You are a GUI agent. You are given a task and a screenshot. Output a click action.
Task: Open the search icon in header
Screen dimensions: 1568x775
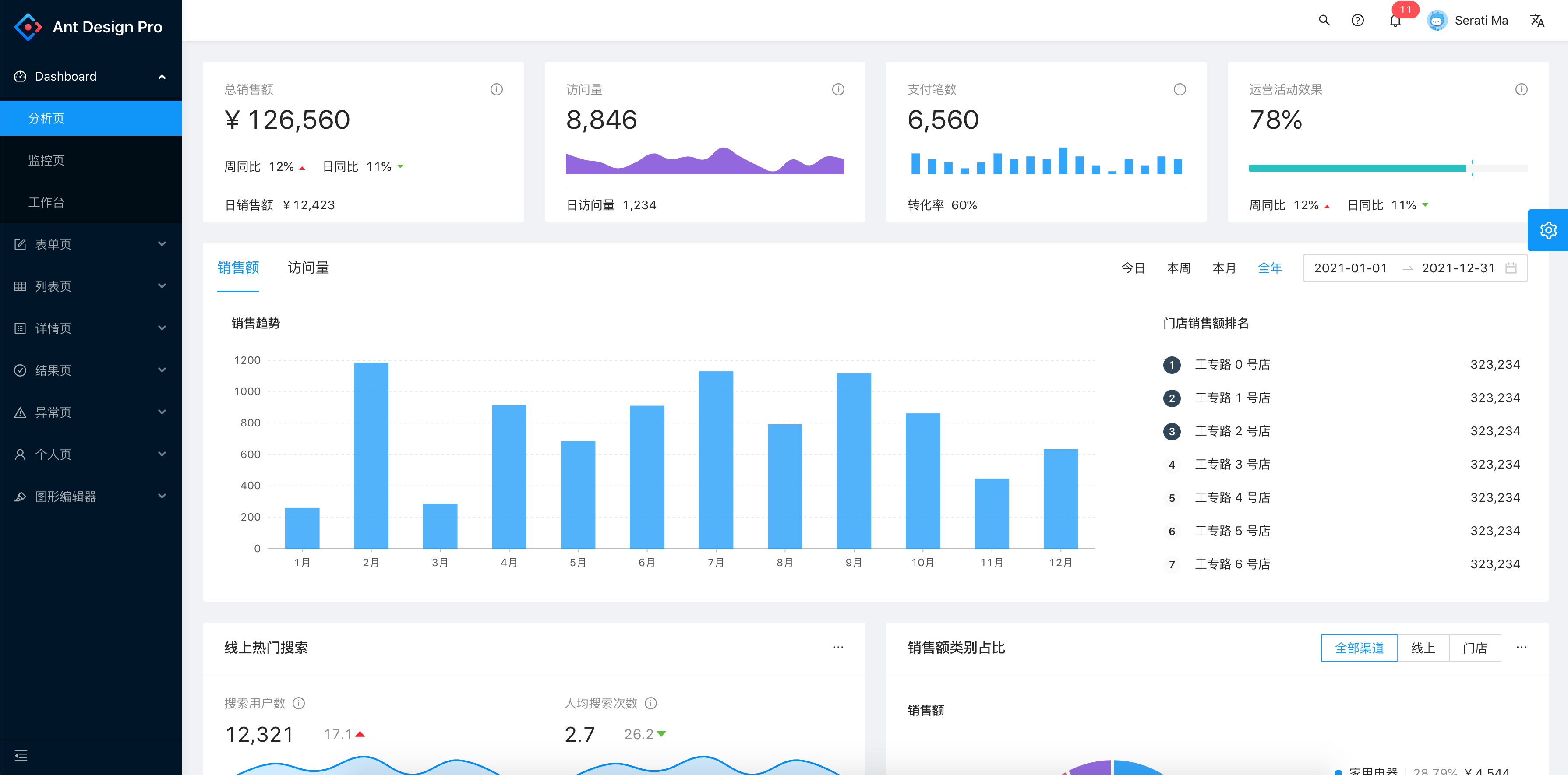click(x=1324, y=21)
